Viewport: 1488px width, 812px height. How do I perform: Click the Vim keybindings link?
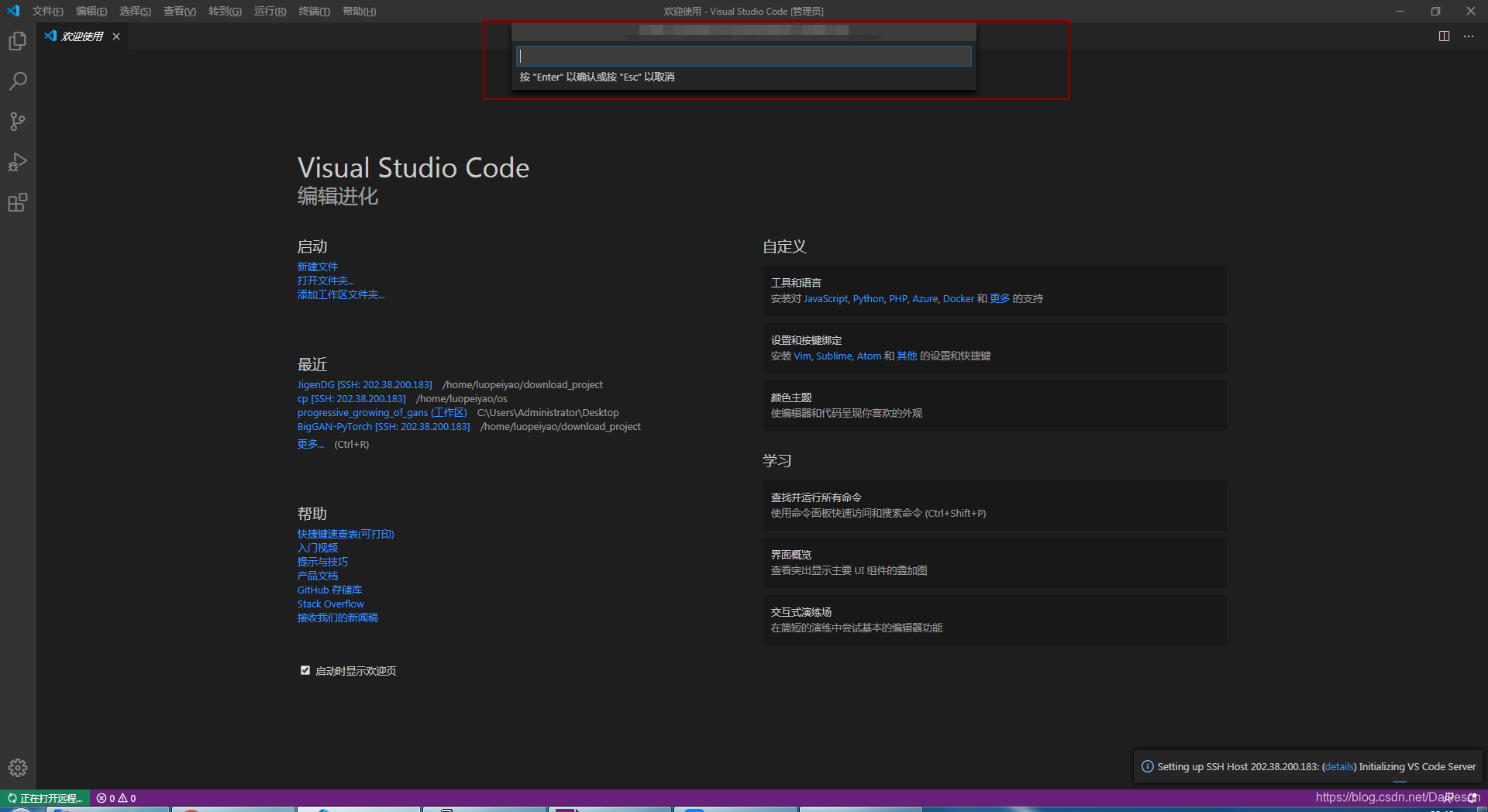pyautogui.click(x=802, y=356)
